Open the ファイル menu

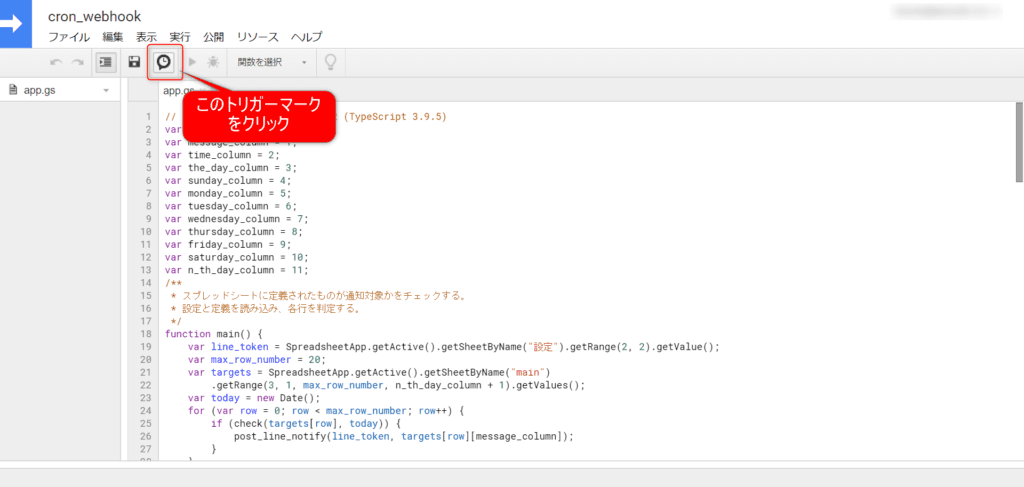68,37
